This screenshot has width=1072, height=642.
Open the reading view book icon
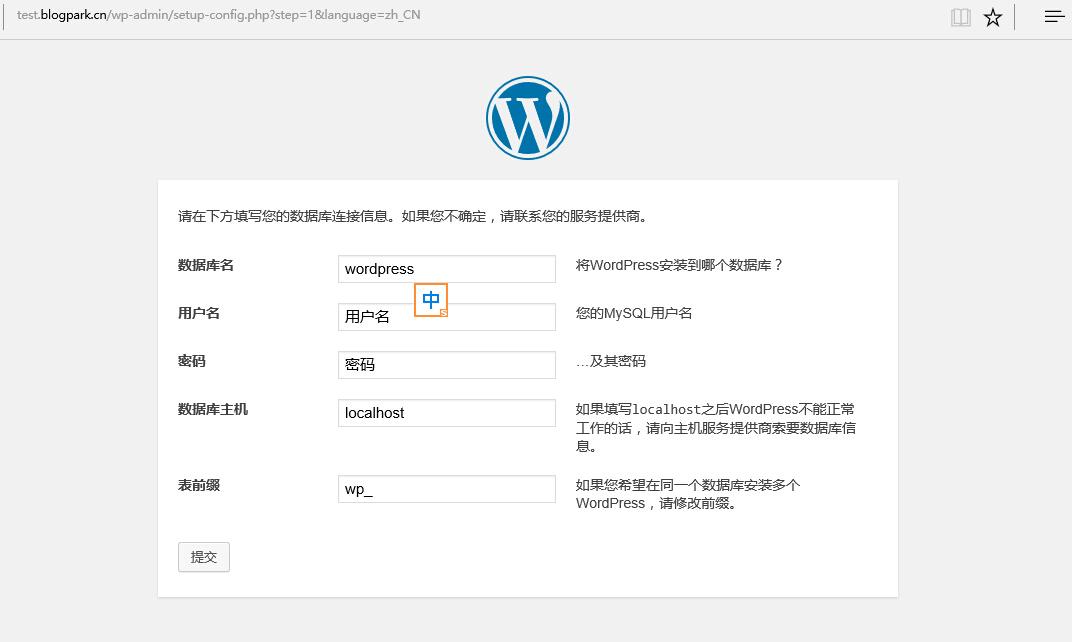point(961,17)
